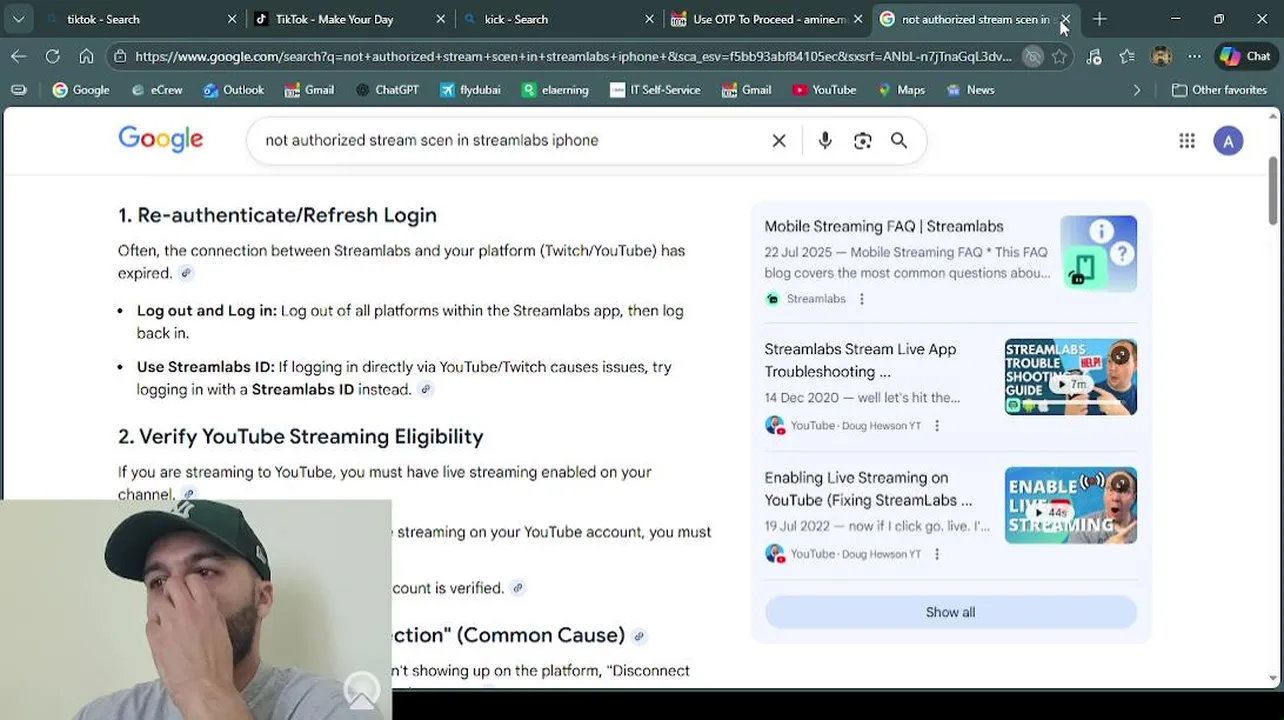Go back to the previous page
This screenshot has height=720, width=1284.
click(x=18, y=56)
